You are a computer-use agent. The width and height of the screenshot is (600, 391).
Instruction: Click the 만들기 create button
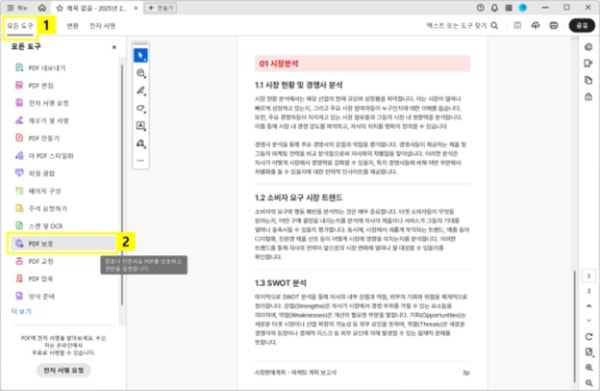tap(161, 8)
